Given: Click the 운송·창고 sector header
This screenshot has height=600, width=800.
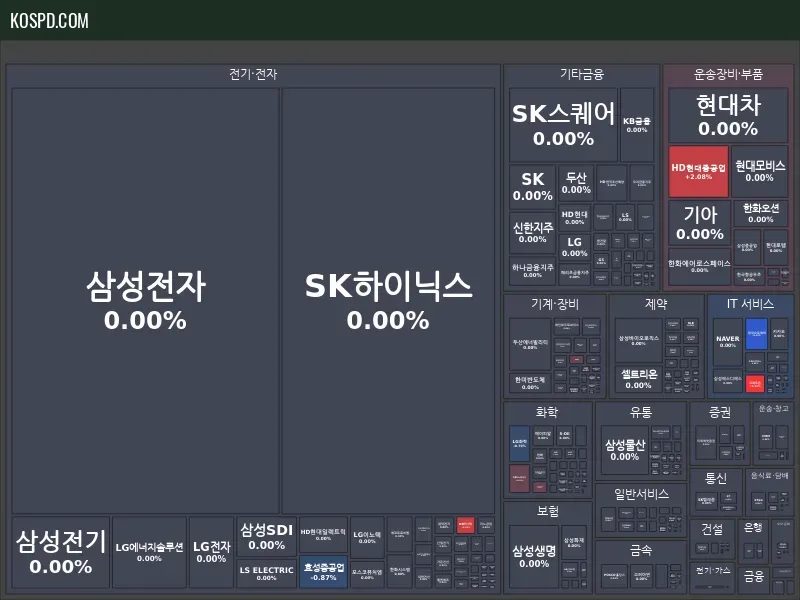Looking at the screenshot, I should (x=773, y=409).
